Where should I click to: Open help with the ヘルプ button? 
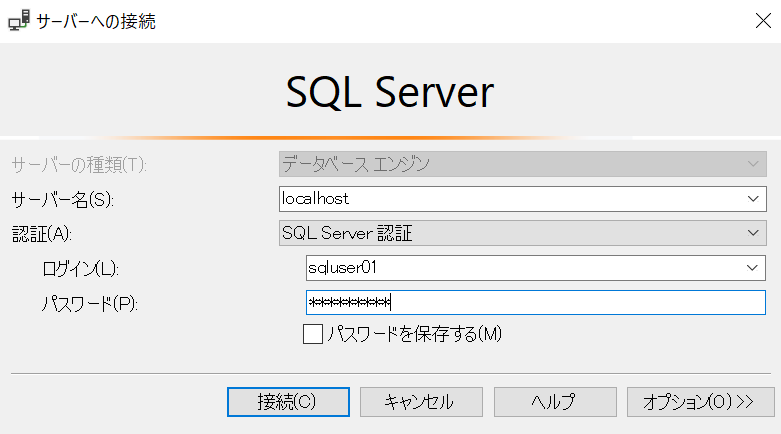tap(555, 402)
